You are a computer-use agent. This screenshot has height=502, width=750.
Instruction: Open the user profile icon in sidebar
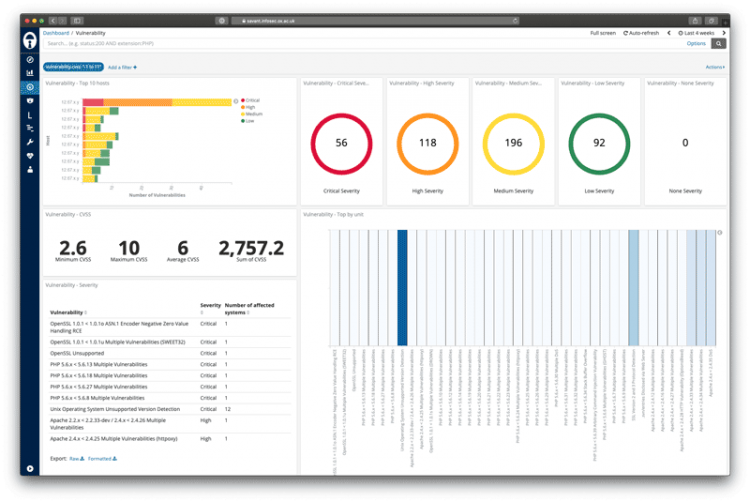[30, 169]
